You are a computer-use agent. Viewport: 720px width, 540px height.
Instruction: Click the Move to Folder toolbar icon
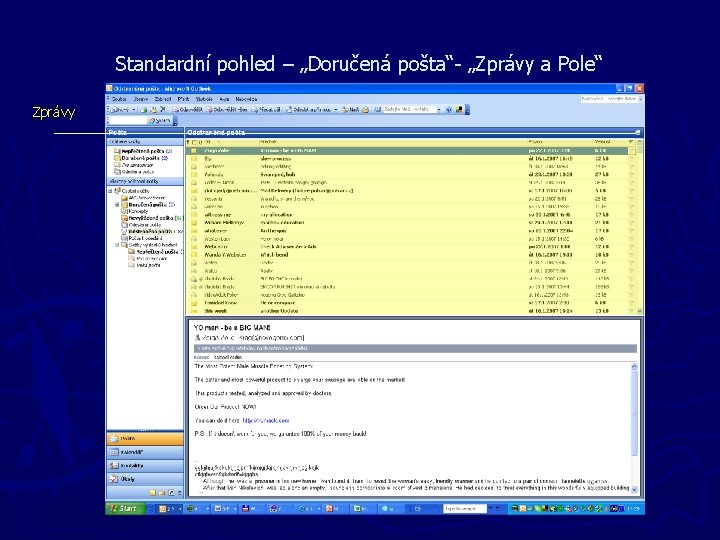tap(153, 110)
